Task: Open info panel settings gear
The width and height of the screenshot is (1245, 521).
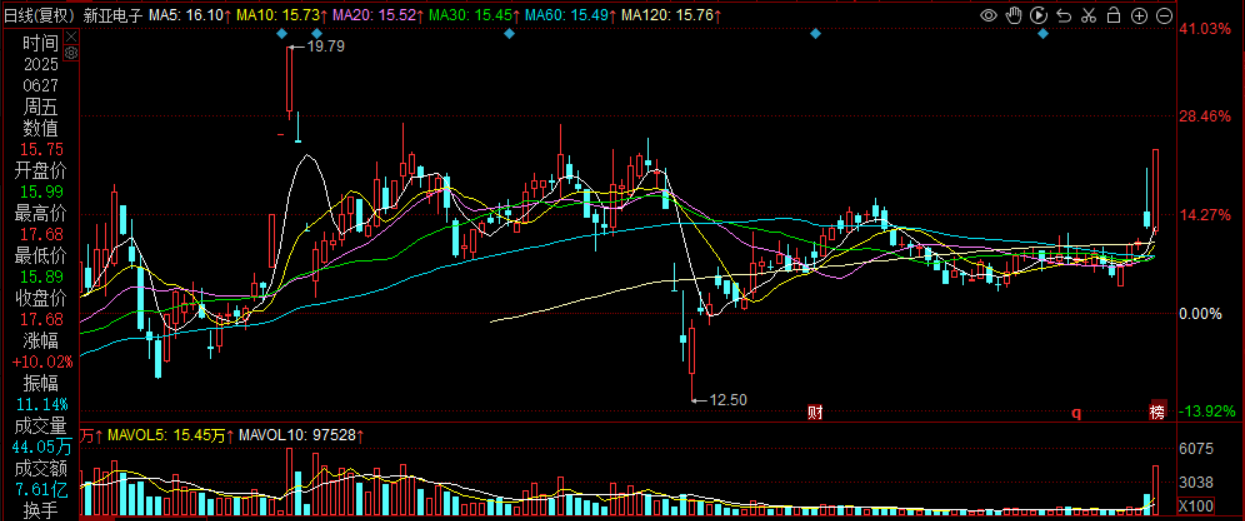Action: click(x=70, y=53)
